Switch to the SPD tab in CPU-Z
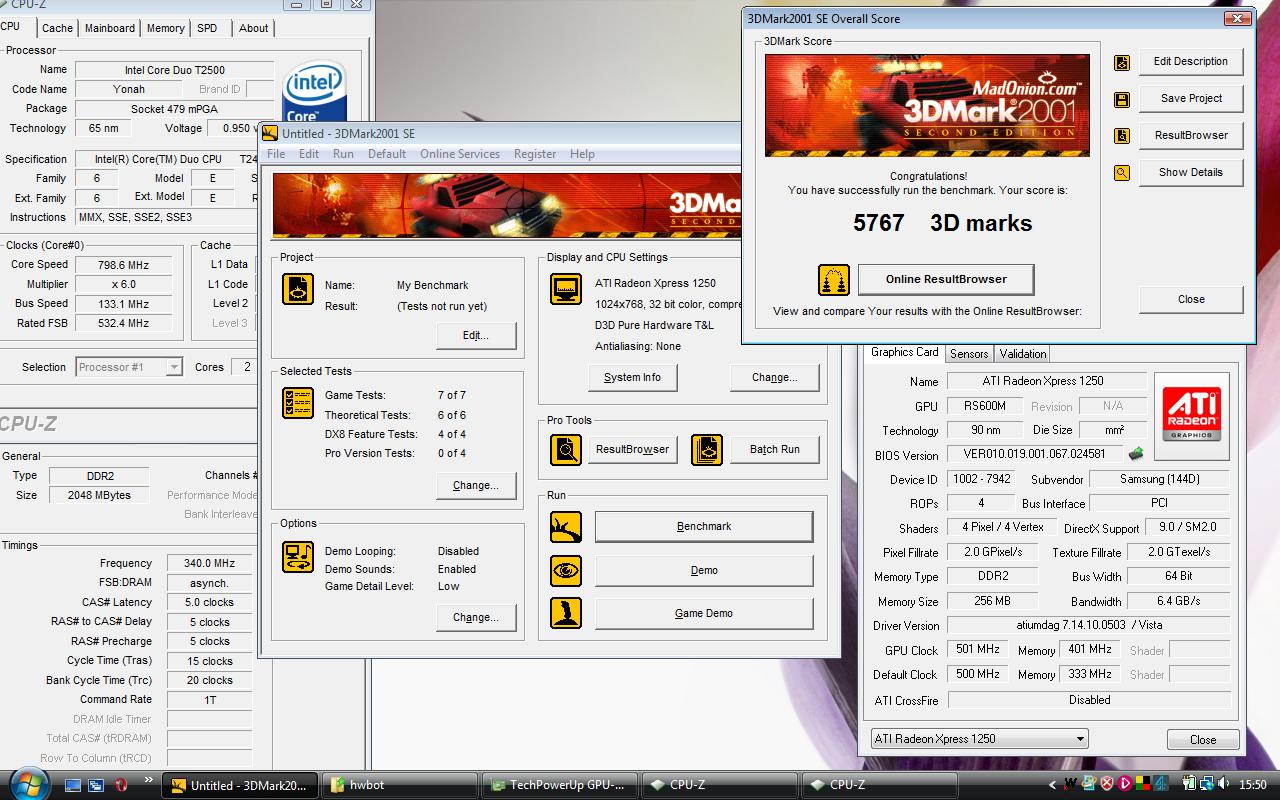 (207, 28)
